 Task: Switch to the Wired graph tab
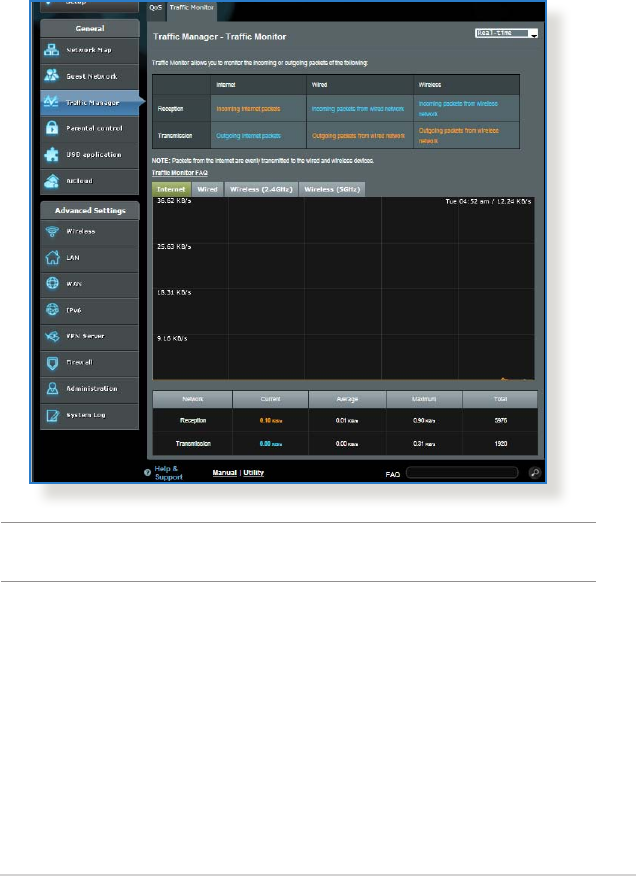click(x=207, y=189)
